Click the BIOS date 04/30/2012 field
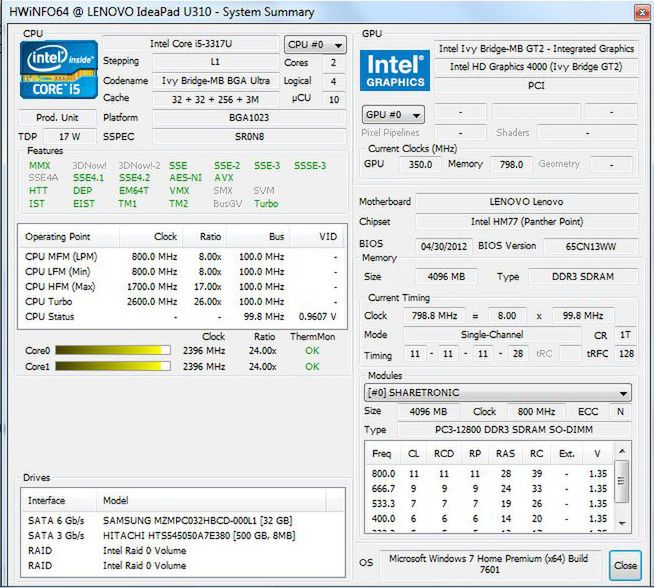Screen dimensions: 654x588 pyautogui.click(x=444, y=246)
